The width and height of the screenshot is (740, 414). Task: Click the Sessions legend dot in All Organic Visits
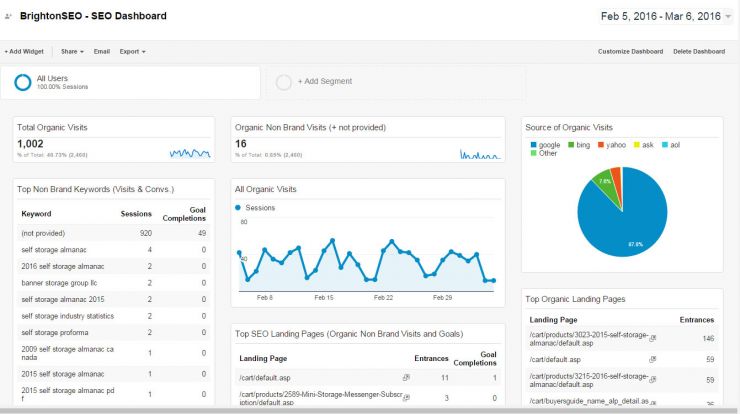(238, 208)
